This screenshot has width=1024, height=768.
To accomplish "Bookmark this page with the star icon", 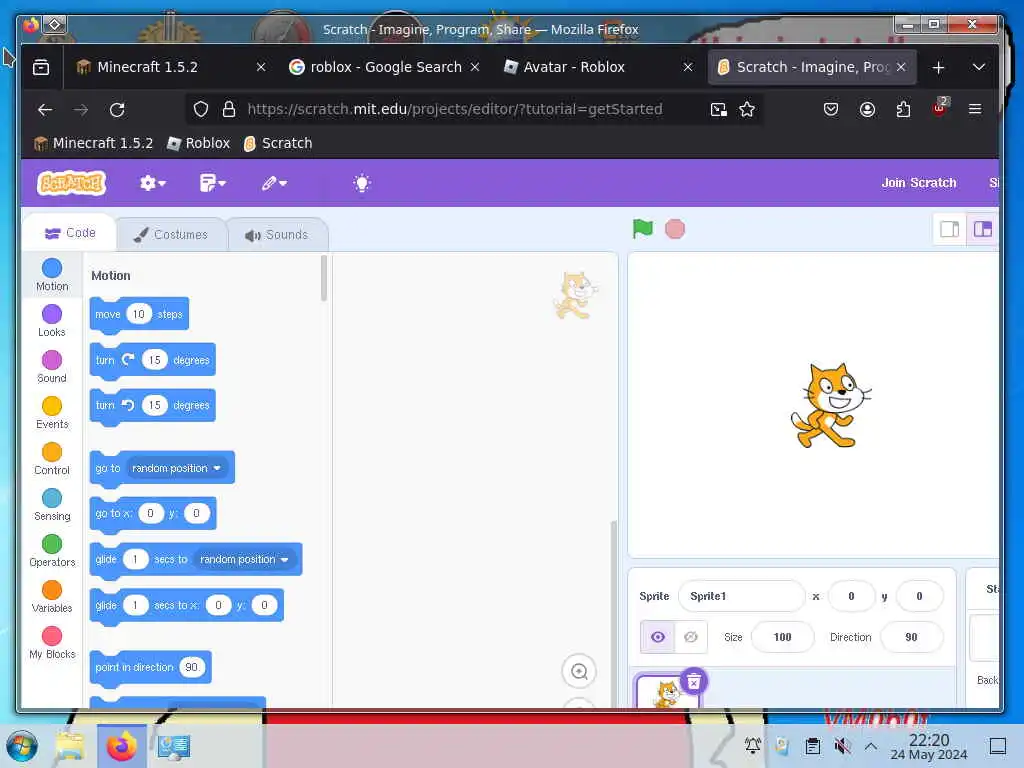I will (x=746, y=109).
